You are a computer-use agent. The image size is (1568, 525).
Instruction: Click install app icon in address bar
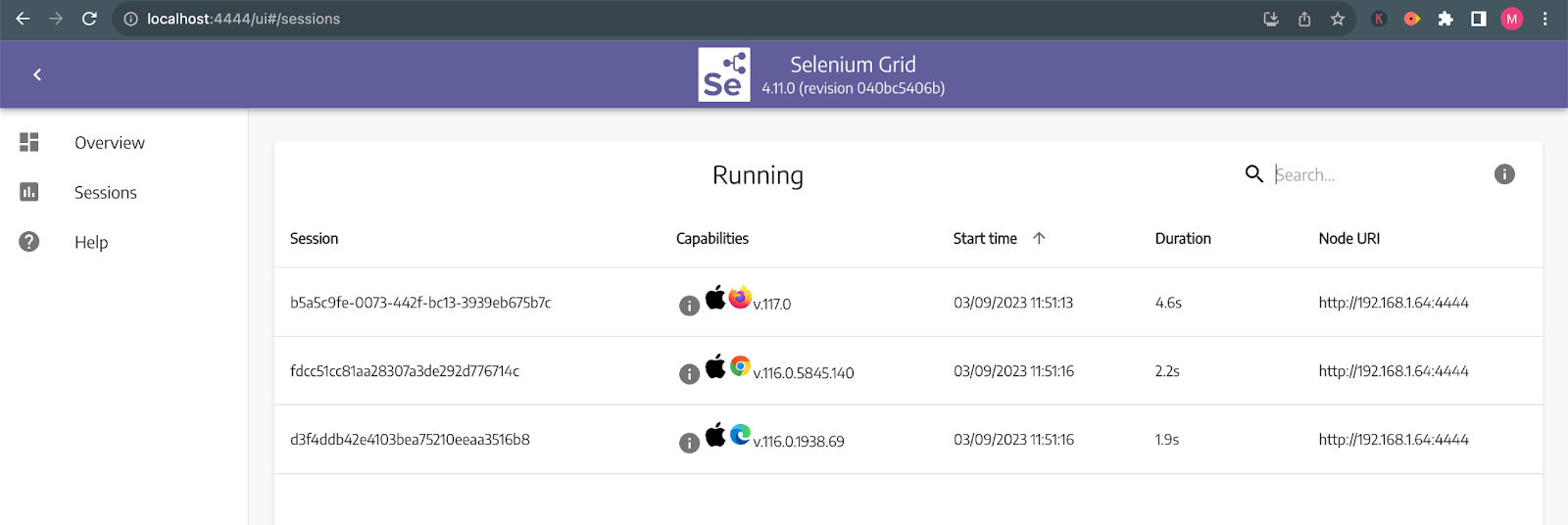tap(1271, 19)
